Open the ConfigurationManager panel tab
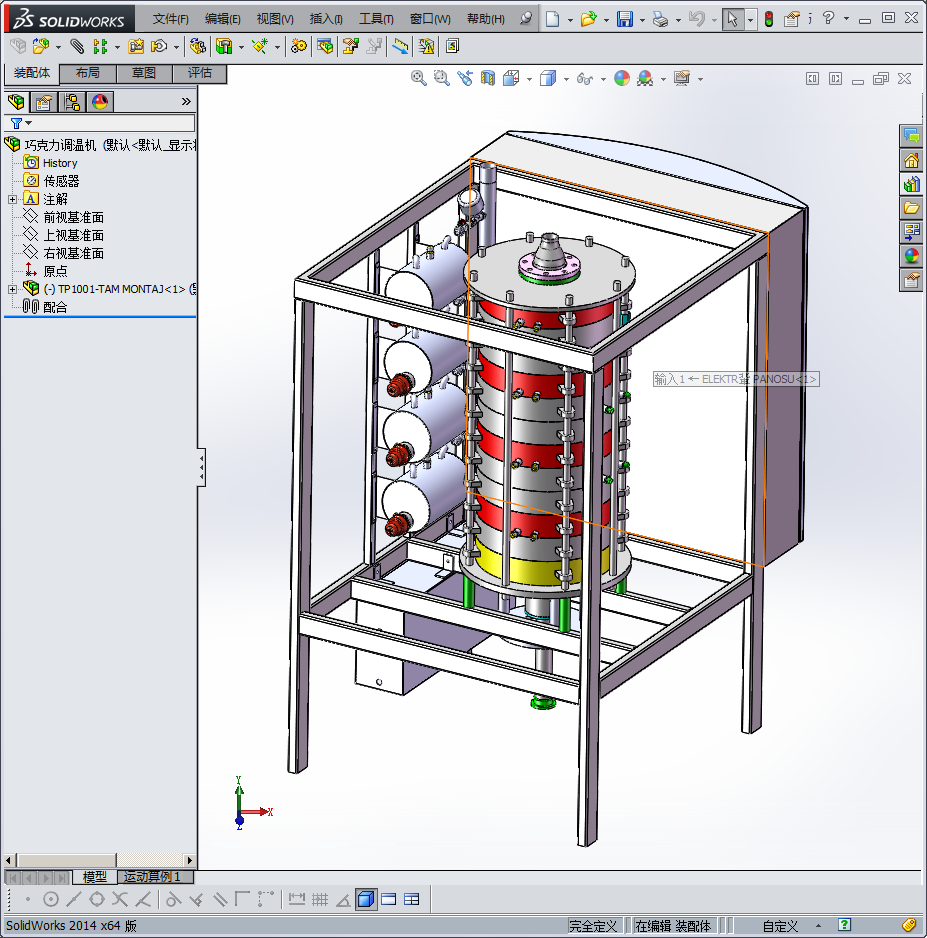Viewport: 927px width, 938px height. [72, 102]
